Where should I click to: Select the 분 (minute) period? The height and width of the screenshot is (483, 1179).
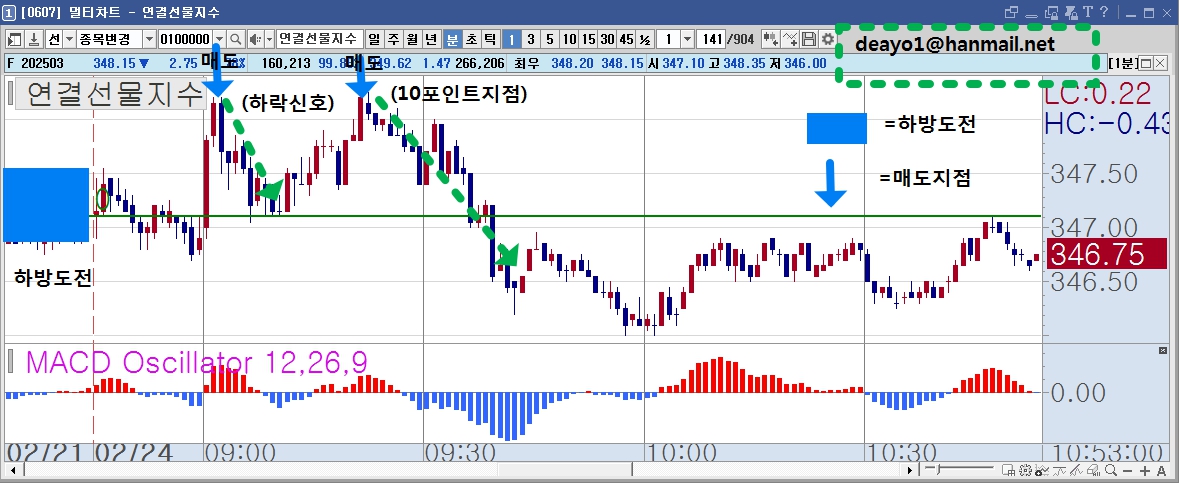tap(452, 39)
